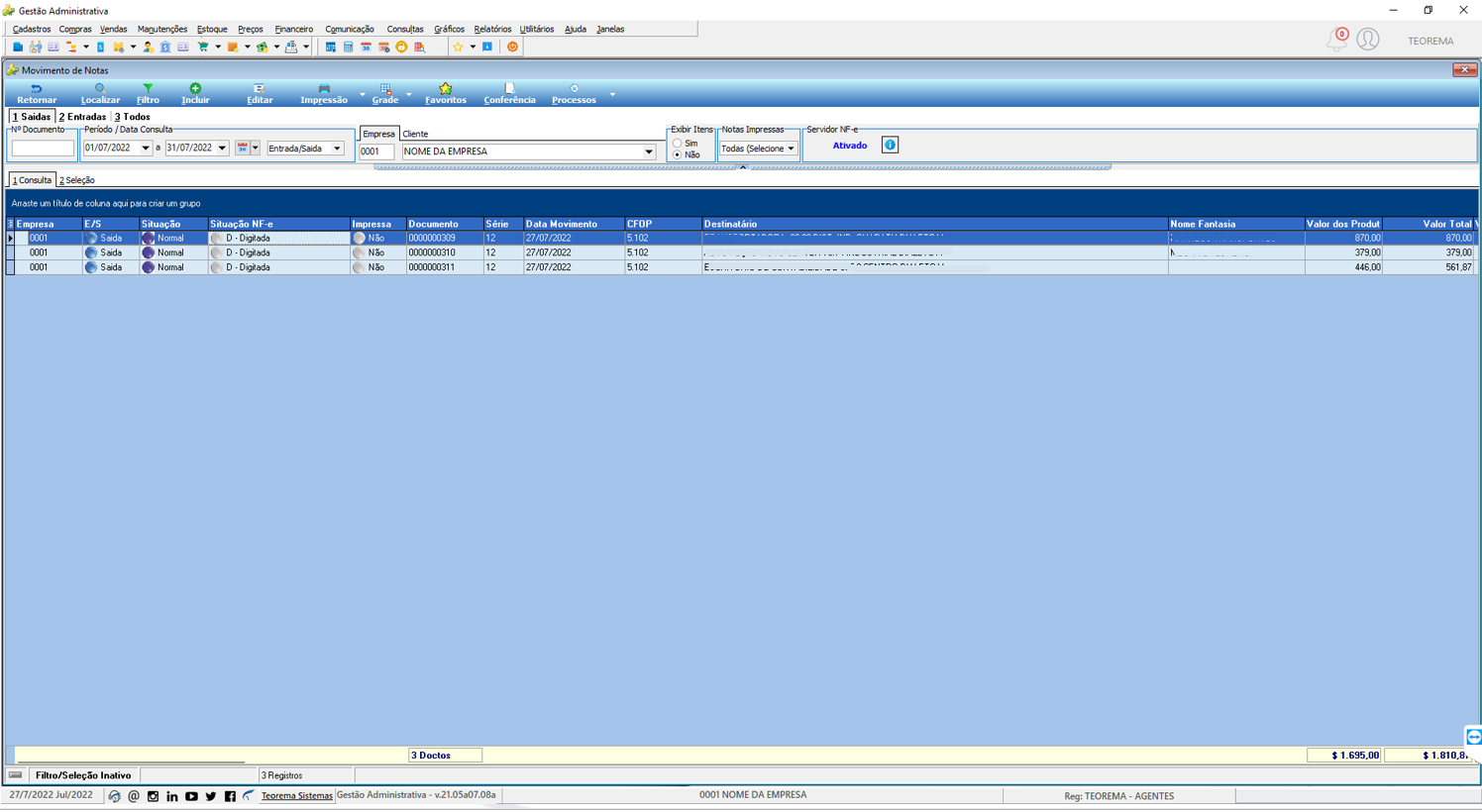
Task: Switch to the 2 Seleção tab
Action: click(x=77, y=180)
